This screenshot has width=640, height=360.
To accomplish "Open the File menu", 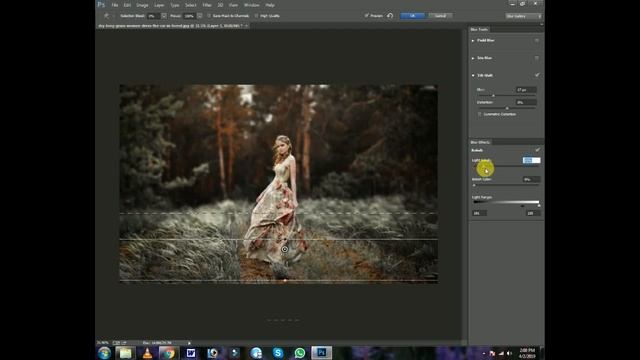I will pyautogui.click(x=115, y=5).
